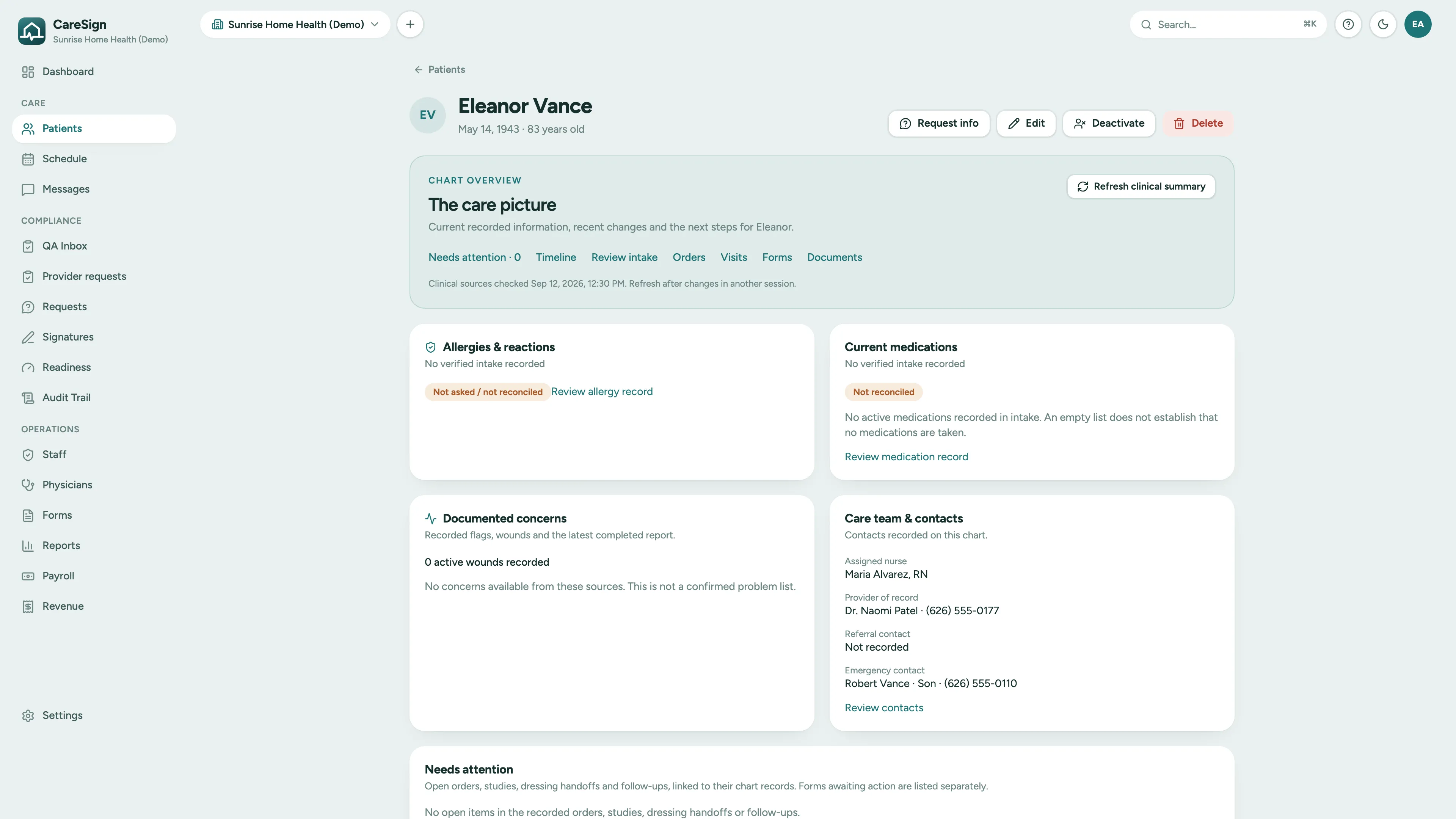Click Robert Vance emergency contact entry
This screenshot has height=819, width=1456.
pos(930,683)
